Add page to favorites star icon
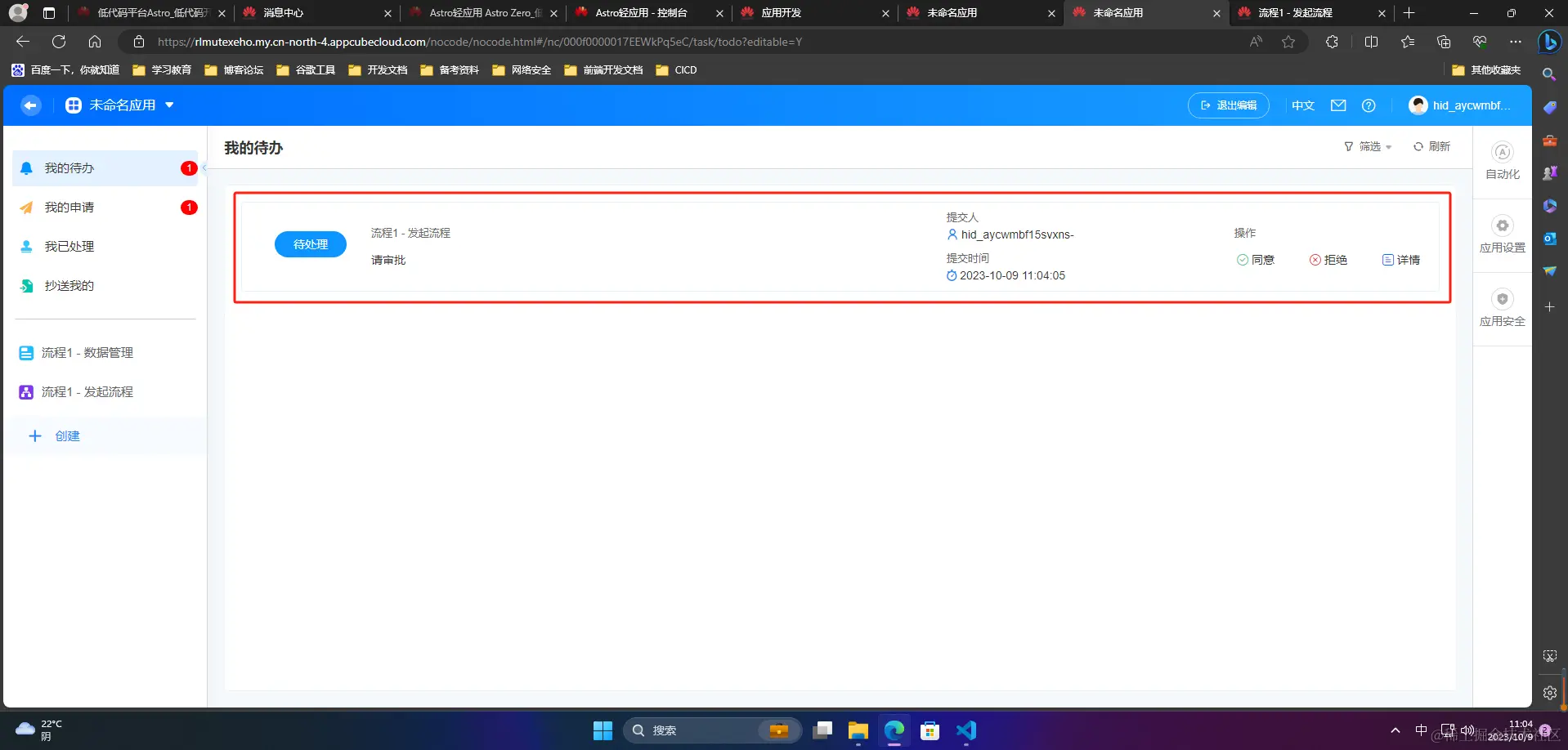 click(x=1288, y=42)
